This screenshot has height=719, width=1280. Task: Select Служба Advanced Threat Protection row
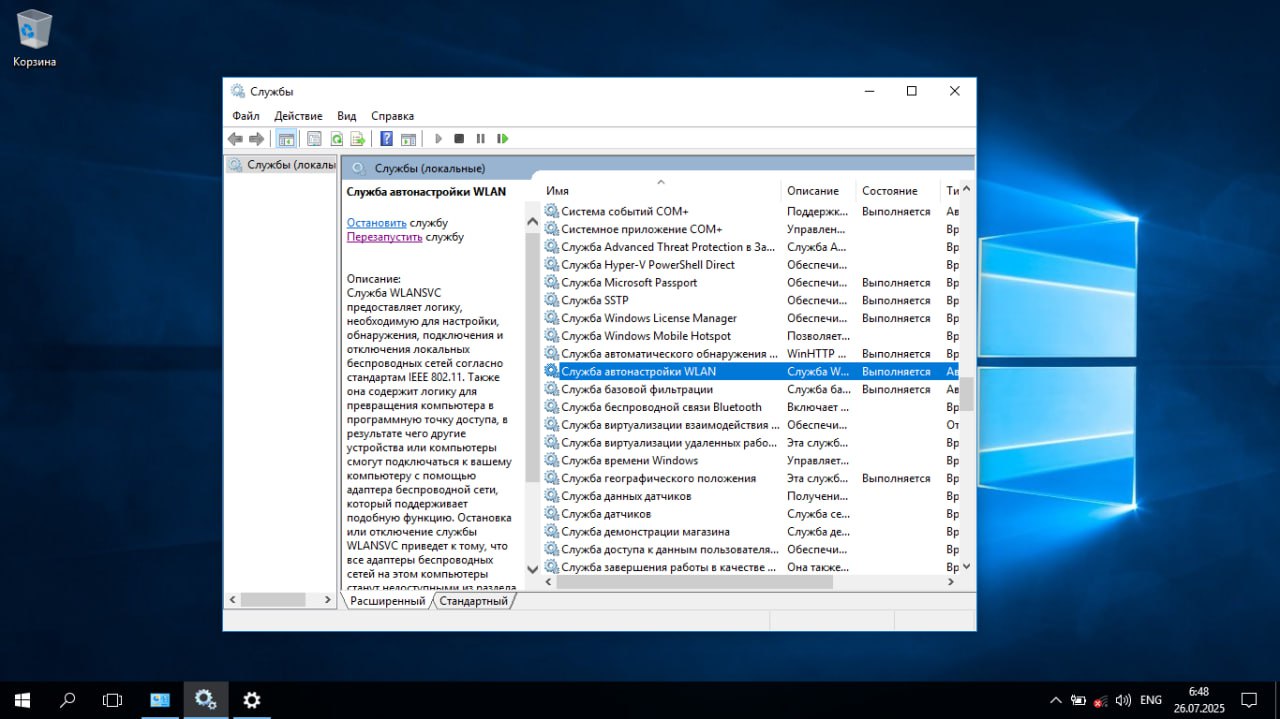(x=751, y=247)
